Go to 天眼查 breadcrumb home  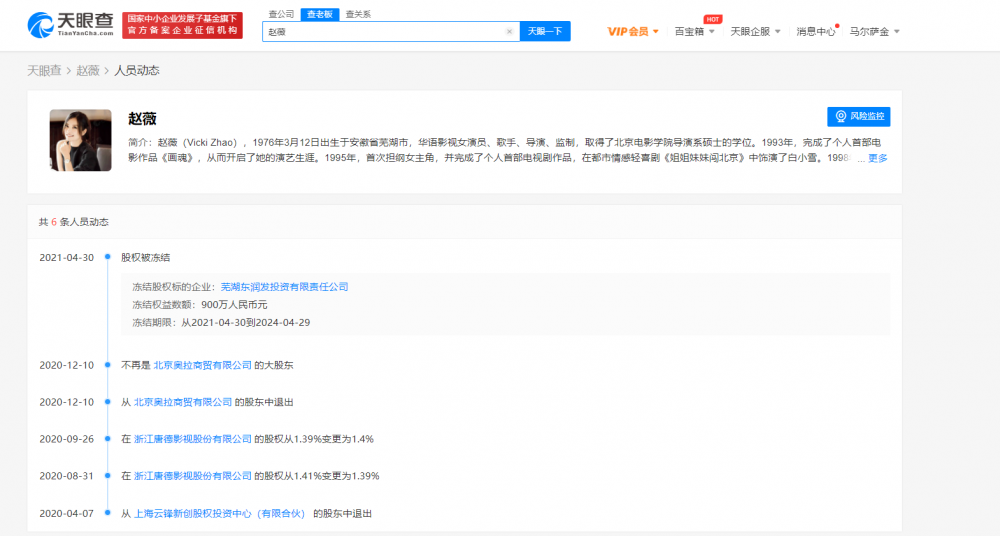pos(44,71)
